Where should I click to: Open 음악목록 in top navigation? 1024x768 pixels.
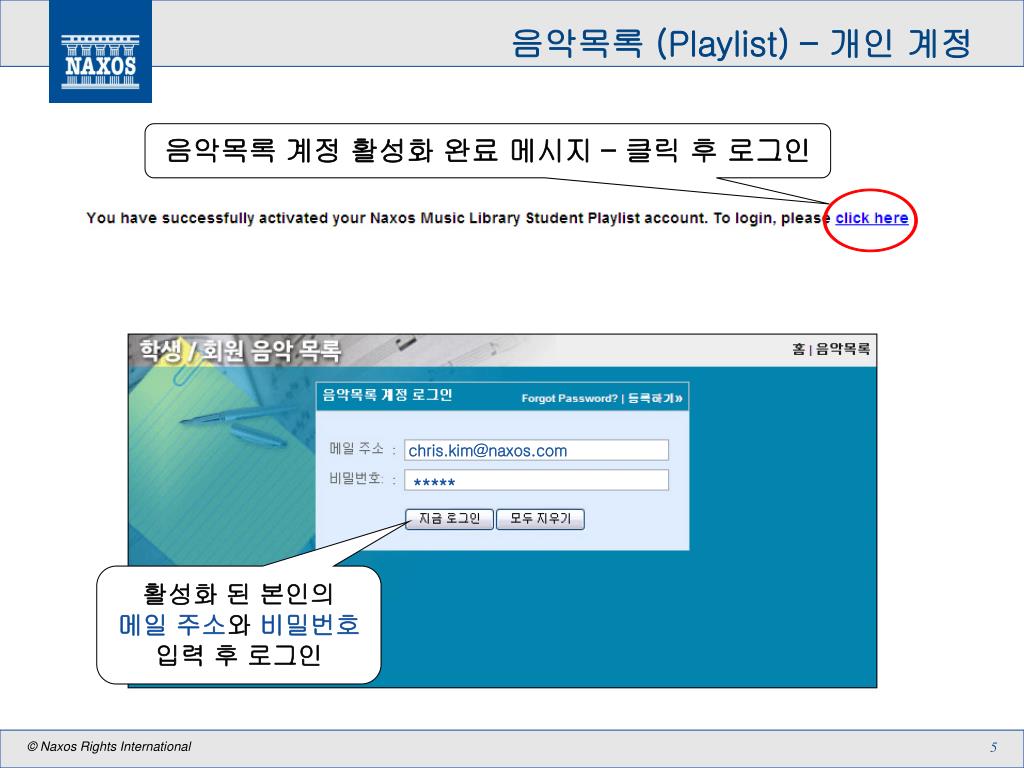(842, 349)
